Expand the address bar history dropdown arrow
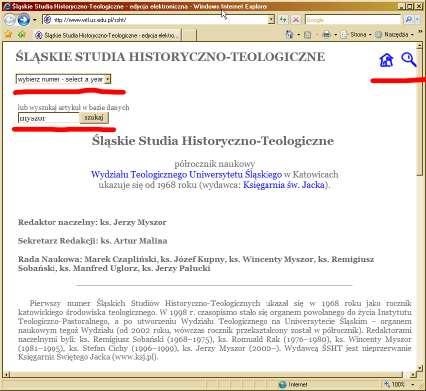 [x=271, y=20]
